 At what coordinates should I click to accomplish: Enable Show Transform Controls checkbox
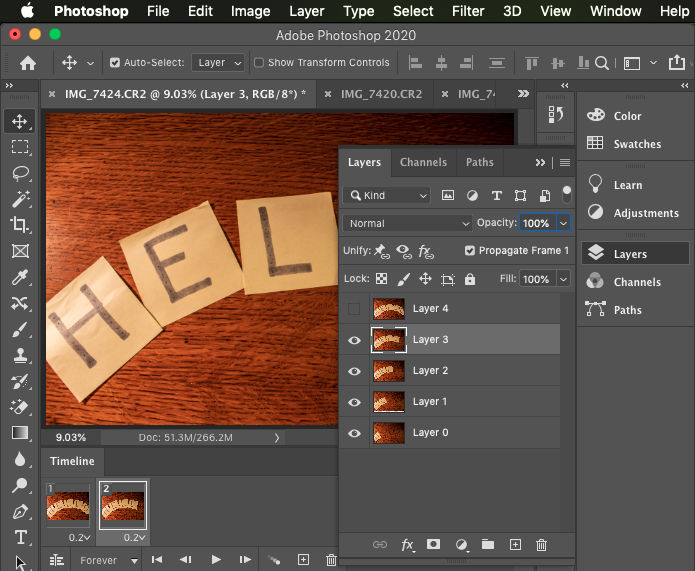[259, 62]
